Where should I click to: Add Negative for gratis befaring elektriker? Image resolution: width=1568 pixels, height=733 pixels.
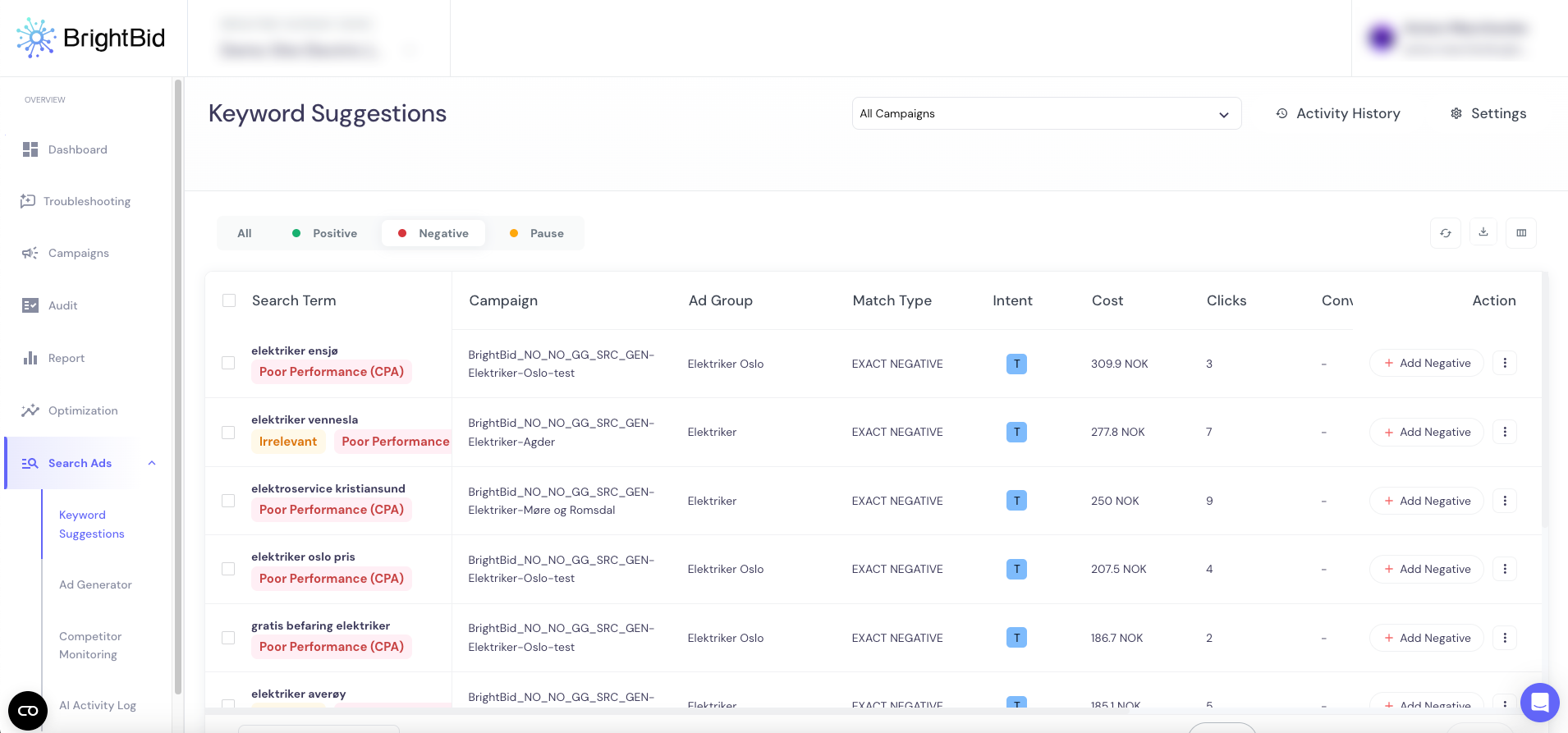[x=1427, y=638]
